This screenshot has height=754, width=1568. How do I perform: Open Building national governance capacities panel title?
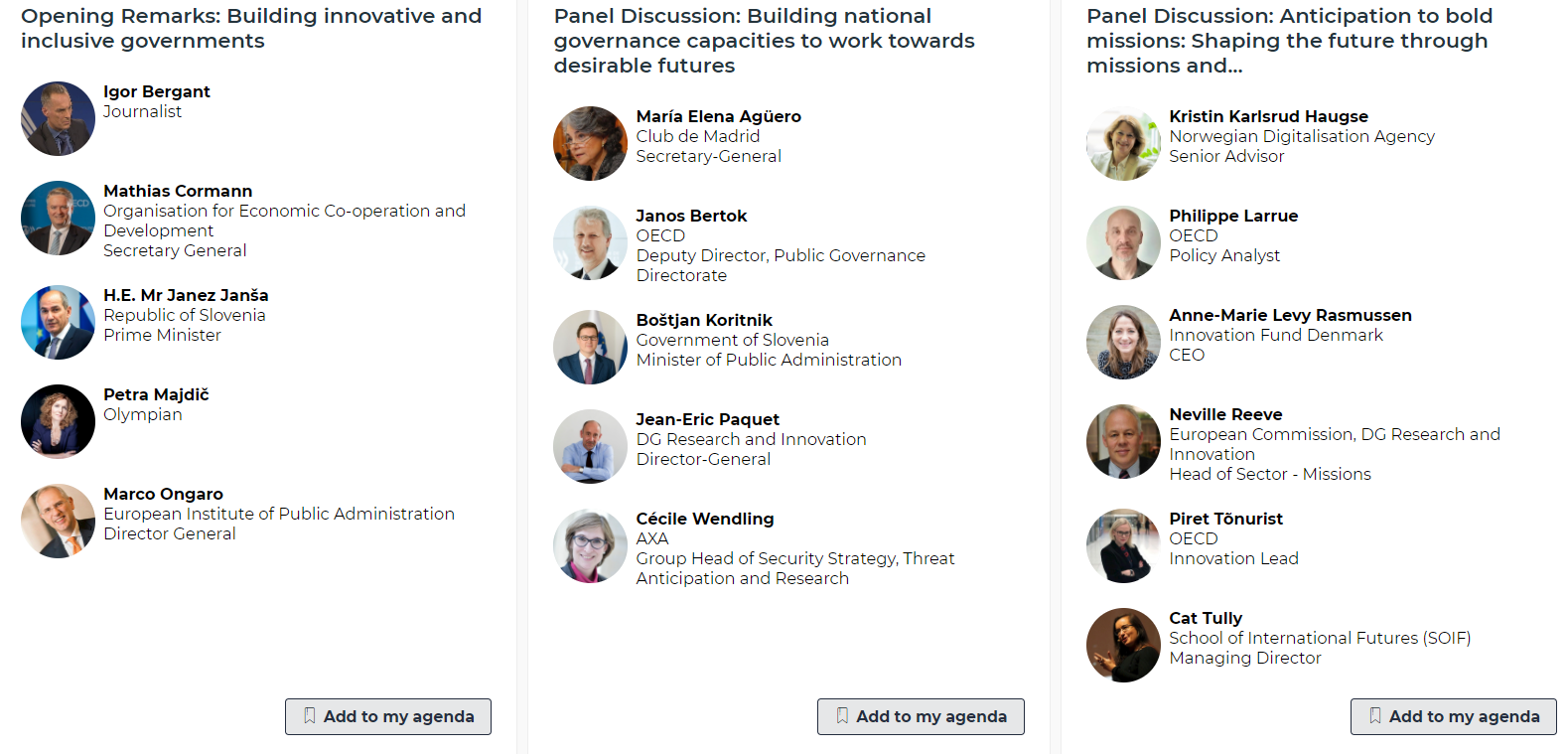tap(764, 41)
